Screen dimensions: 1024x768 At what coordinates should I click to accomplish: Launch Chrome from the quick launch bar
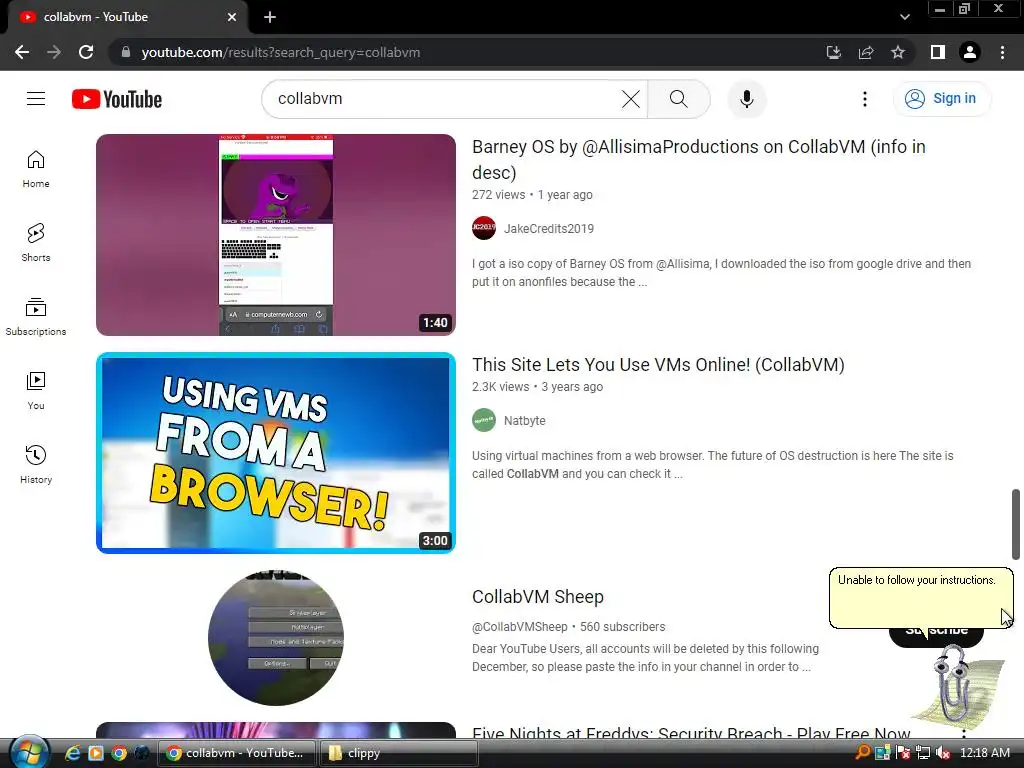[119, 753]
